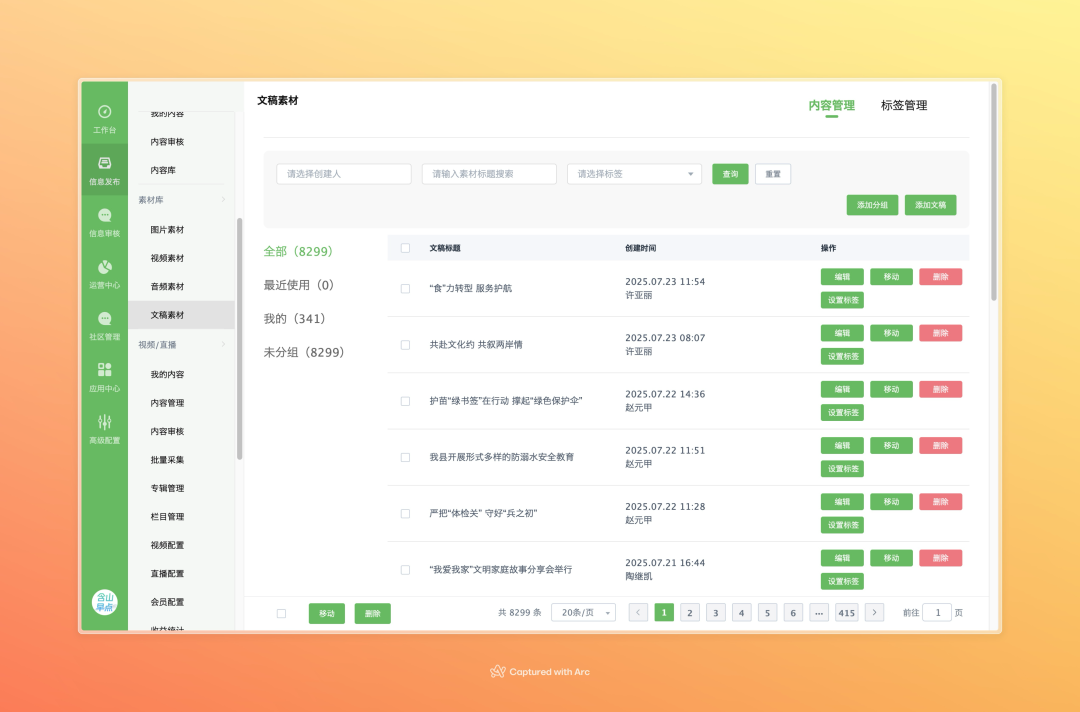Edit the "食"力转型 服务护航 article
Screen dimensions: 1080x712
842,277
